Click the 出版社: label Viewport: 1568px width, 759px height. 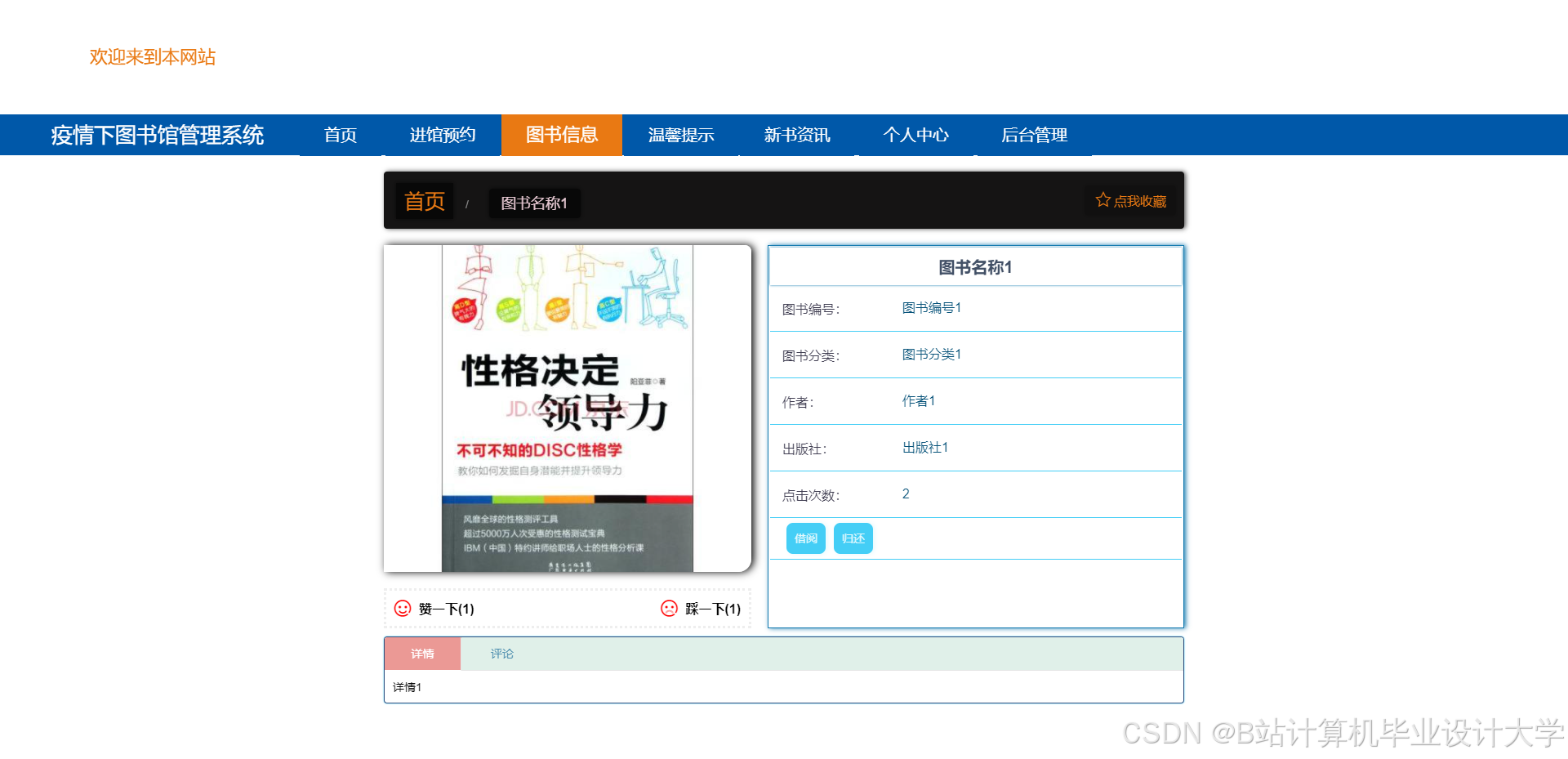pyautogui.click(x=804, y=449)
